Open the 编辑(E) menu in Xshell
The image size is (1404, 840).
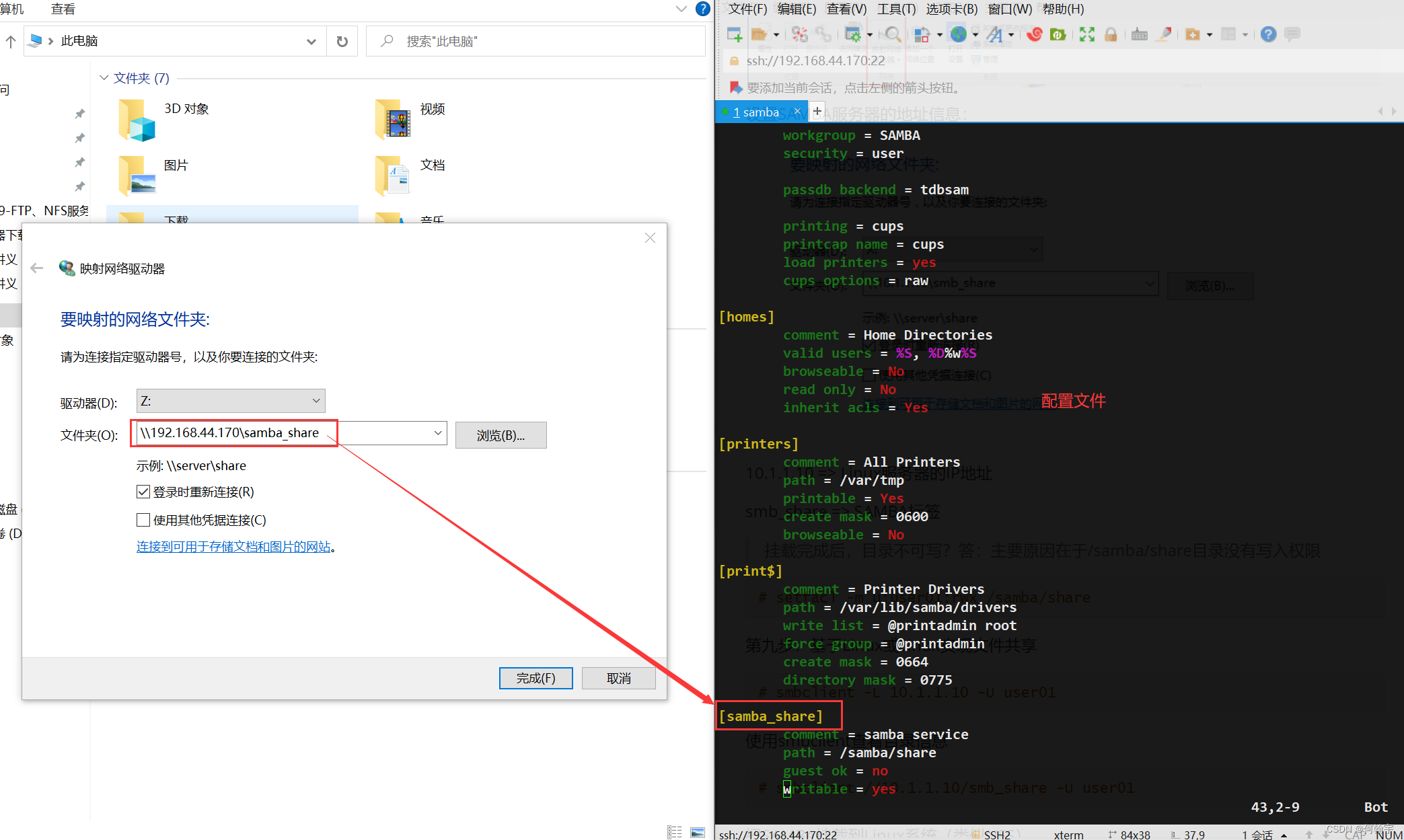click(x=797, y=9)
